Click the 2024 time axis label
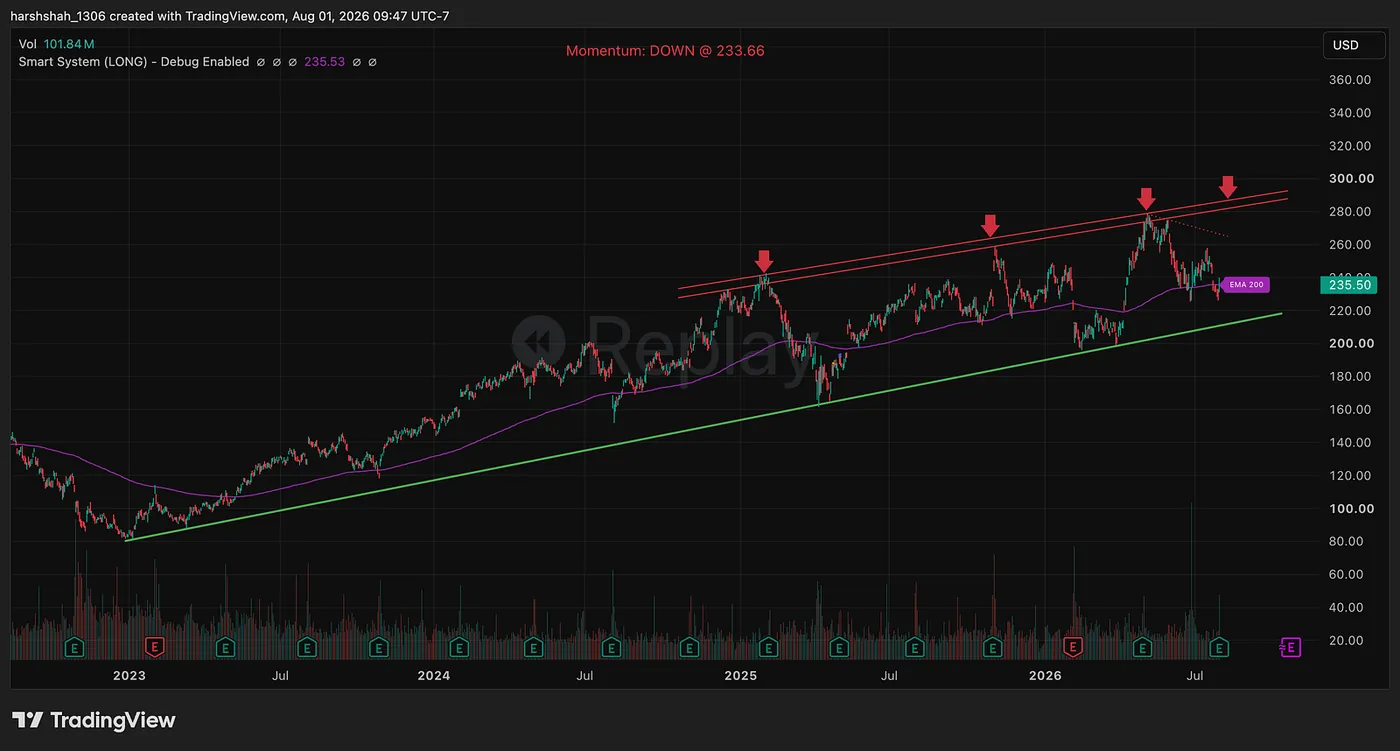This screenshot has height=751, width=1400. pyautogui.click(x=434, y=677)
